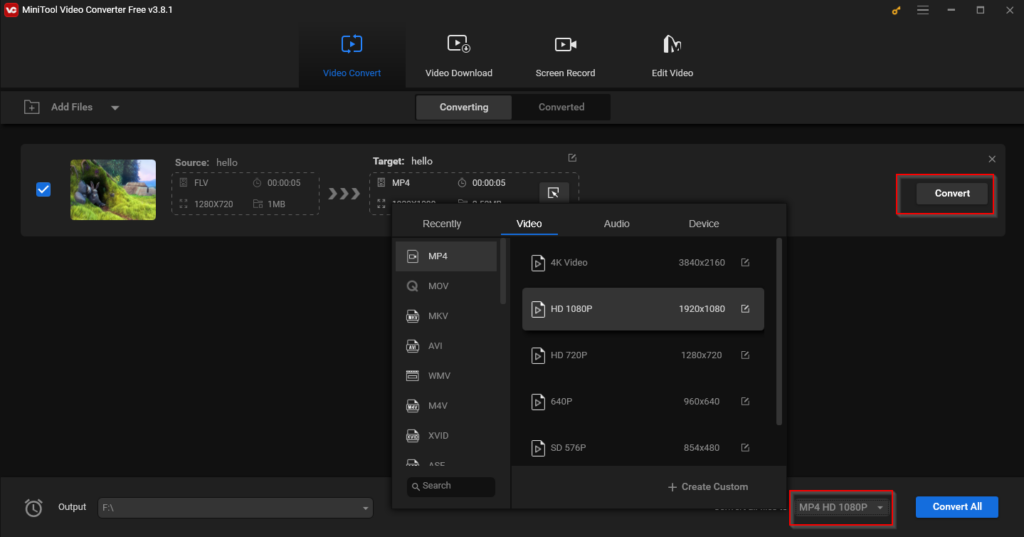Switch to the Converting tab

464,107
